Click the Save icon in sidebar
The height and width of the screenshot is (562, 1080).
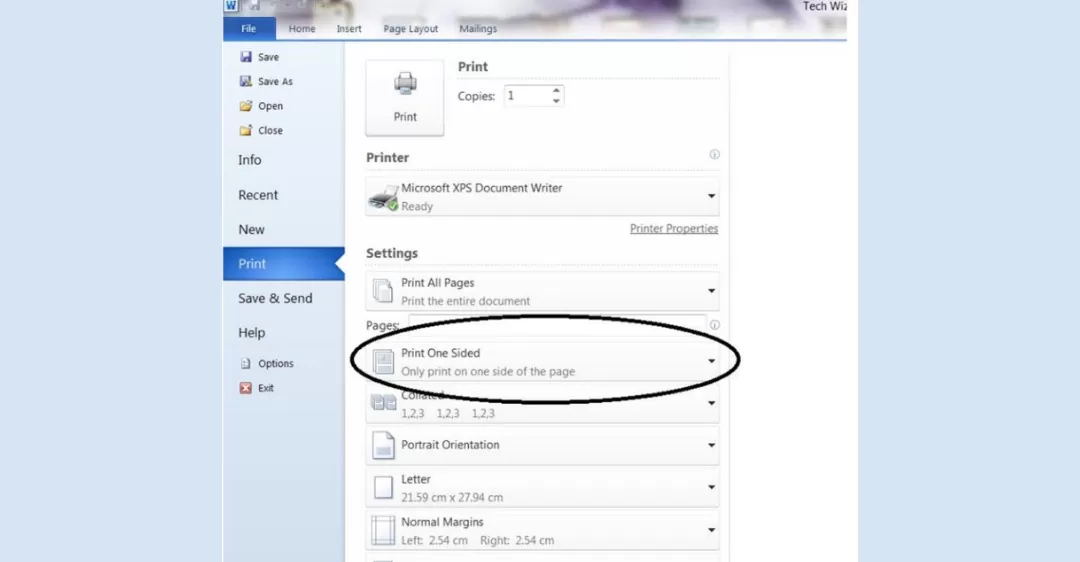point(246,57)
